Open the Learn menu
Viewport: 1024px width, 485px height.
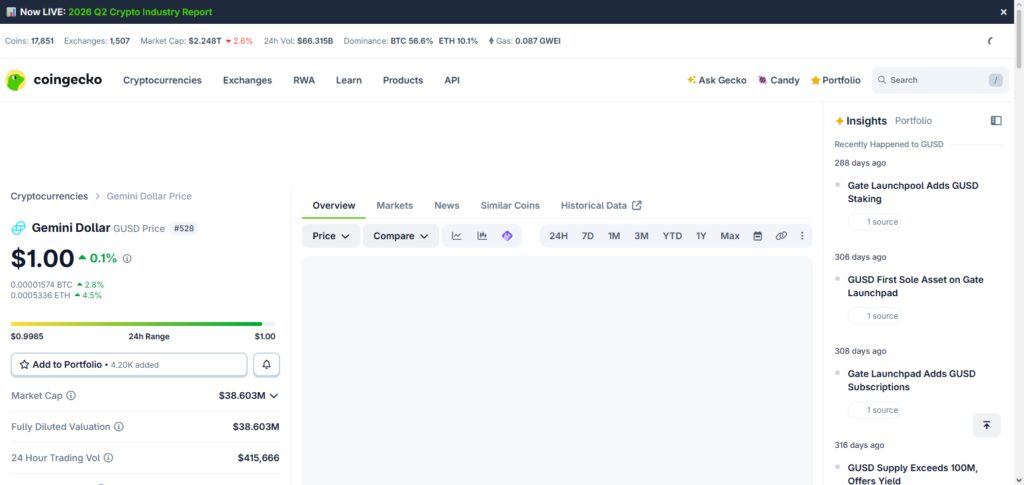[x=349, y=80]
